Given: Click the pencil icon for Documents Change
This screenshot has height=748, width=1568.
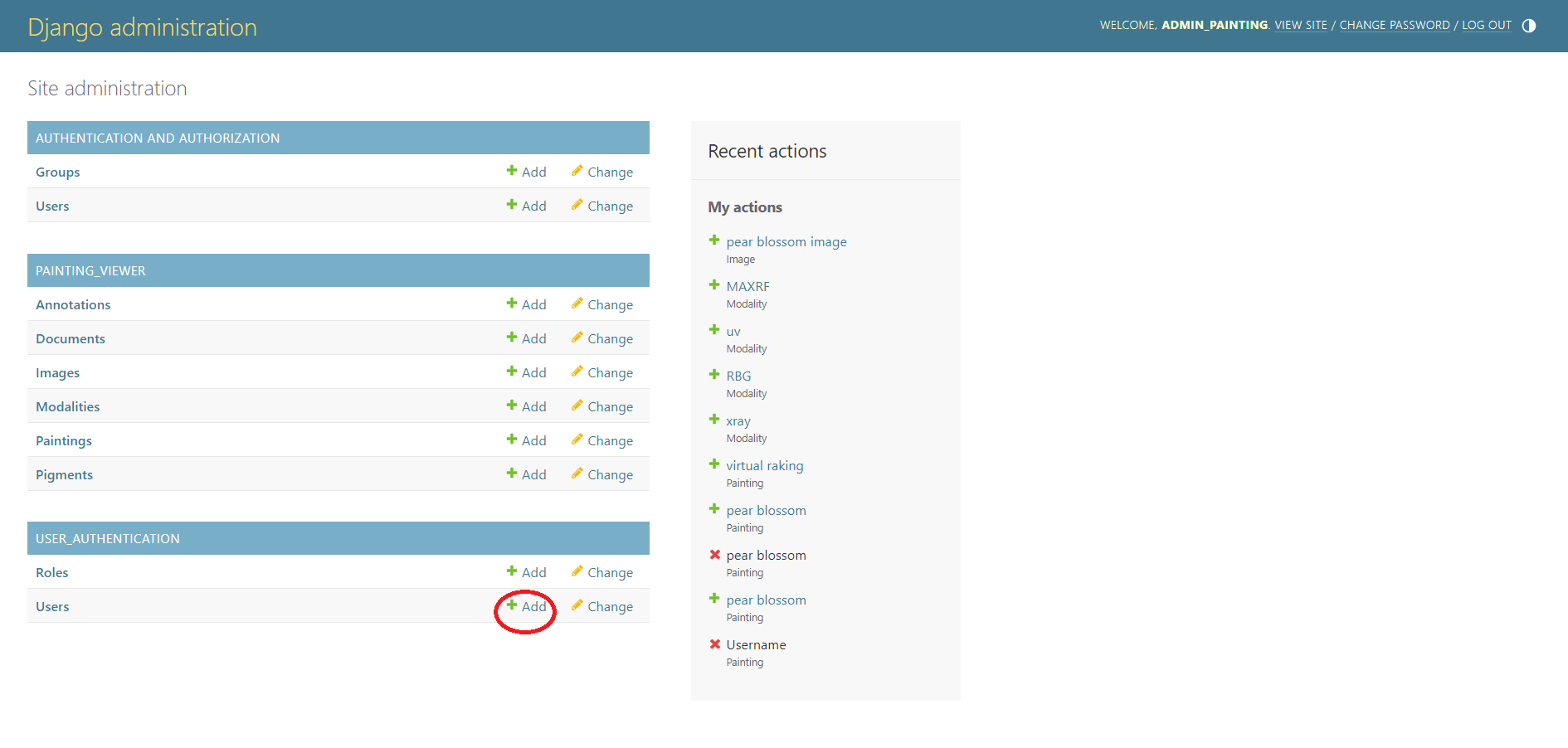Looking at the screenshot, I should tap(577, 338).
